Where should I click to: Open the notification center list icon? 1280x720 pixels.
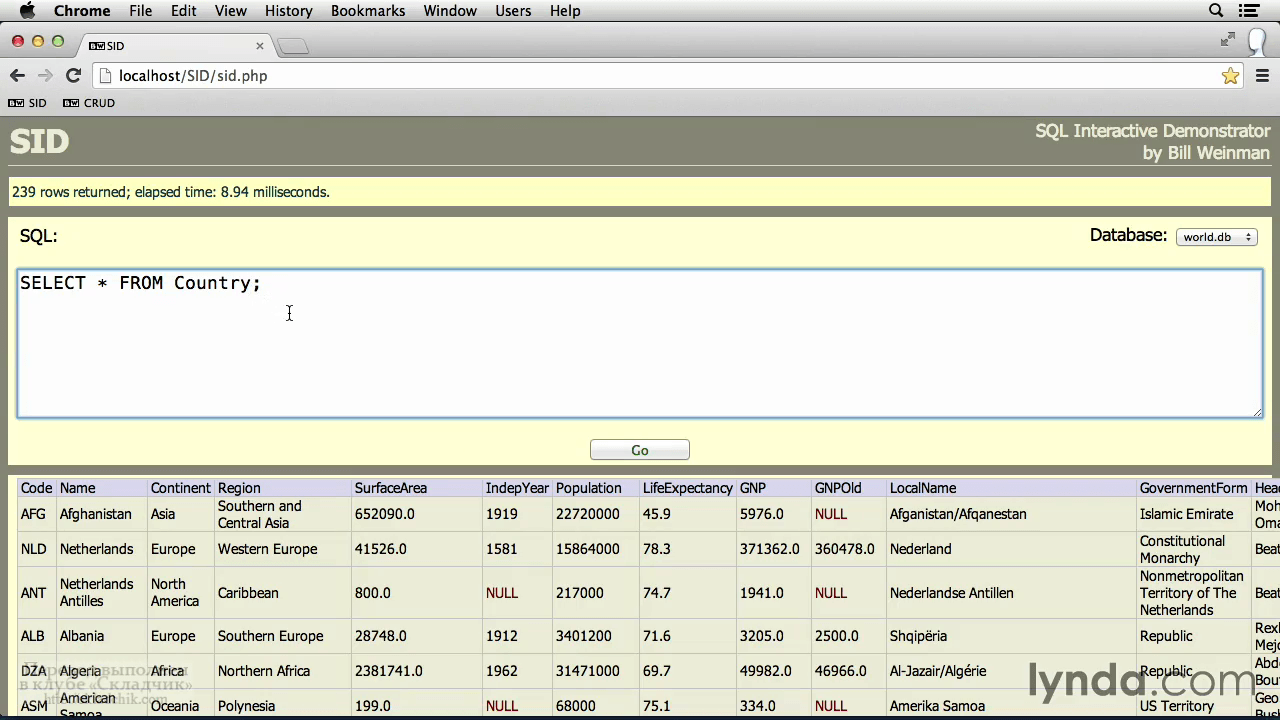click(1249, 11)
